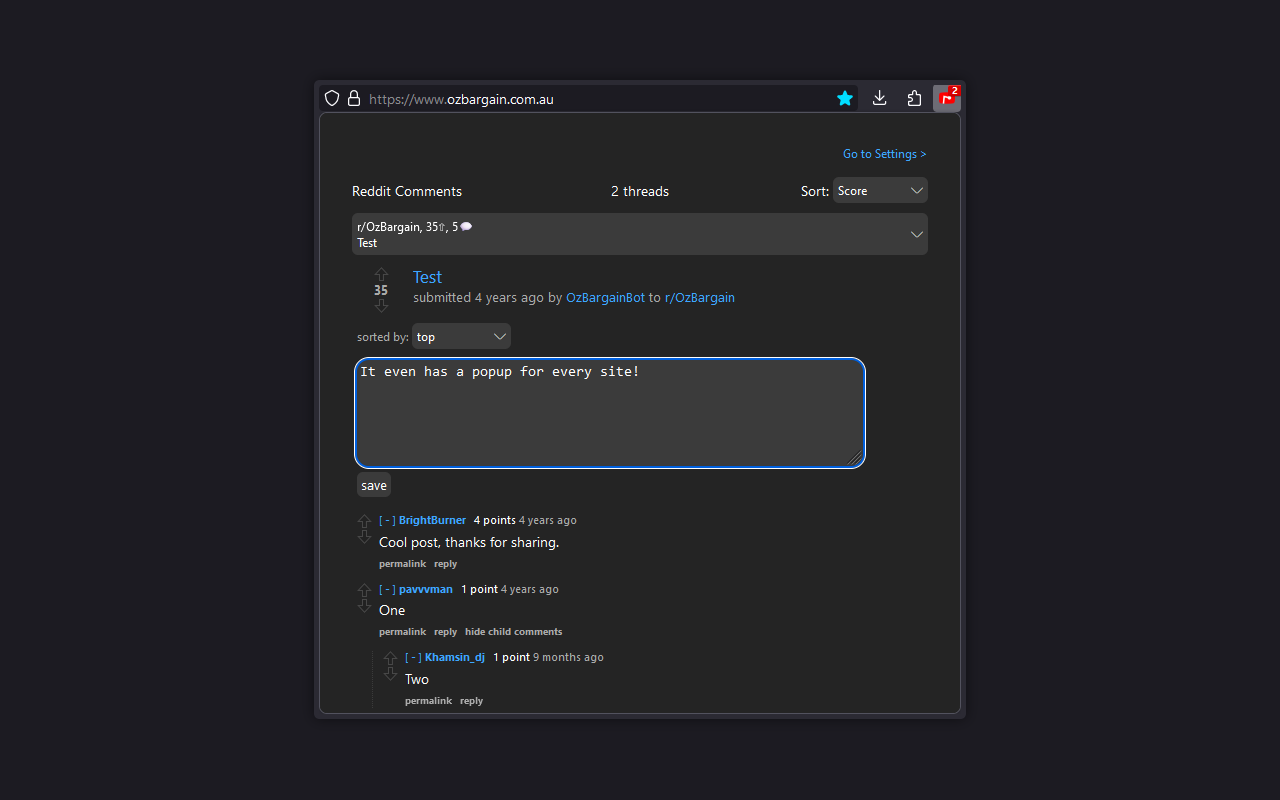The width and height of the screenshot is (1280, 800).
Task: Open BrightBurner's username link
Action: tap(432, 520)
